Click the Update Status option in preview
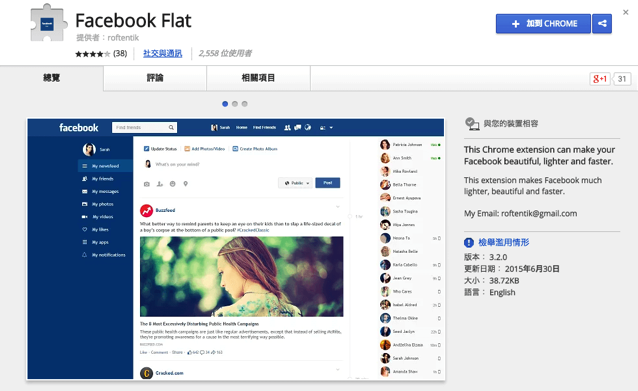The height and width of the screenshot is (391, 638). (x=160, y=149)
